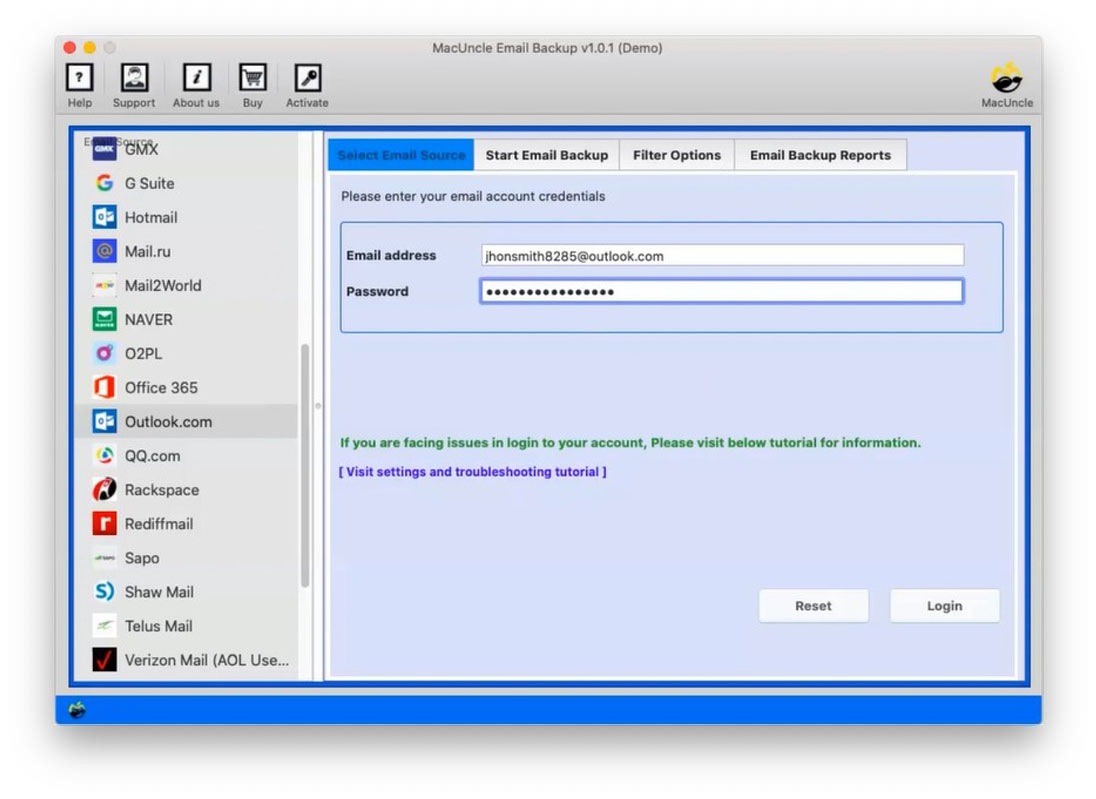Open the About us dialog
The image size is (1096, 799).
click(195, 84)
